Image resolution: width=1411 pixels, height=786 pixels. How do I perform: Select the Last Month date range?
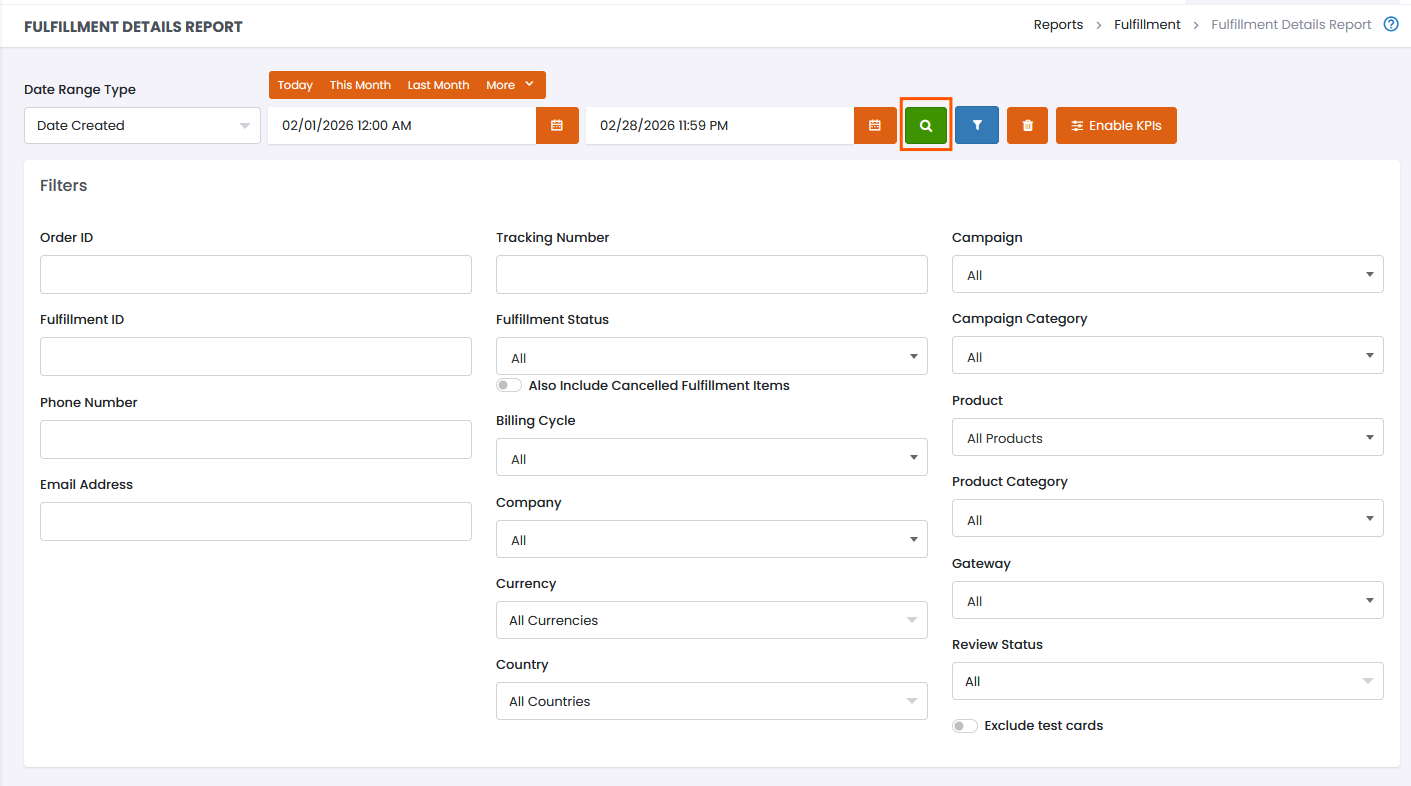click(438, 85)
